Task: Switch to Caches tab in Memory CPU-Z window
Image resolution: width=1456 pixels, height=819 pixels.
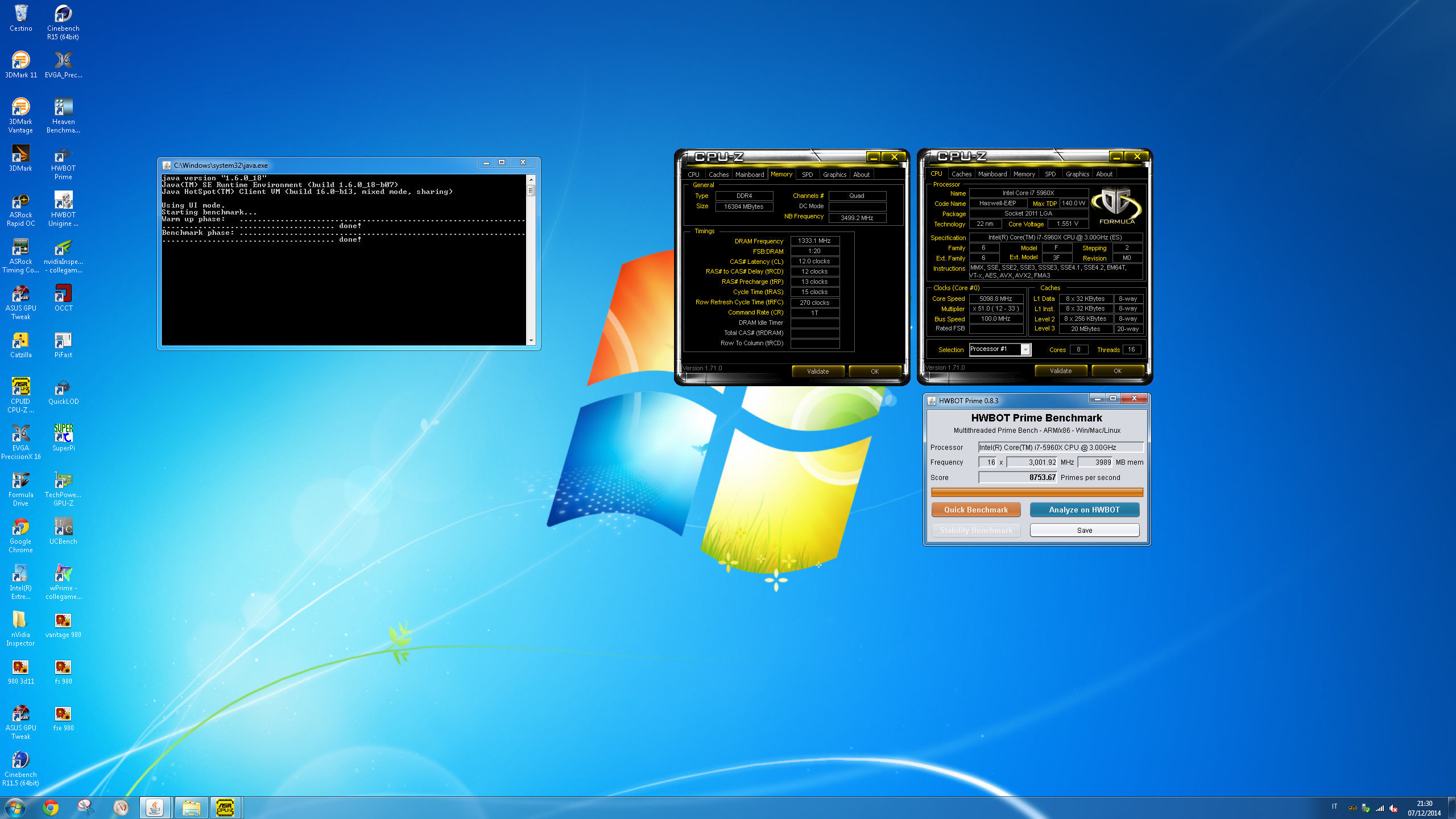Action: pos(718,175)
